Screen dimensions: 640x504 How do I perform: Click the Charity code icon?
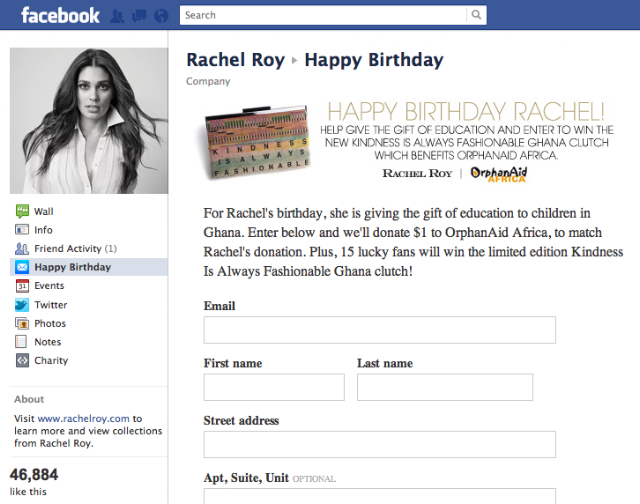[22, 360]
